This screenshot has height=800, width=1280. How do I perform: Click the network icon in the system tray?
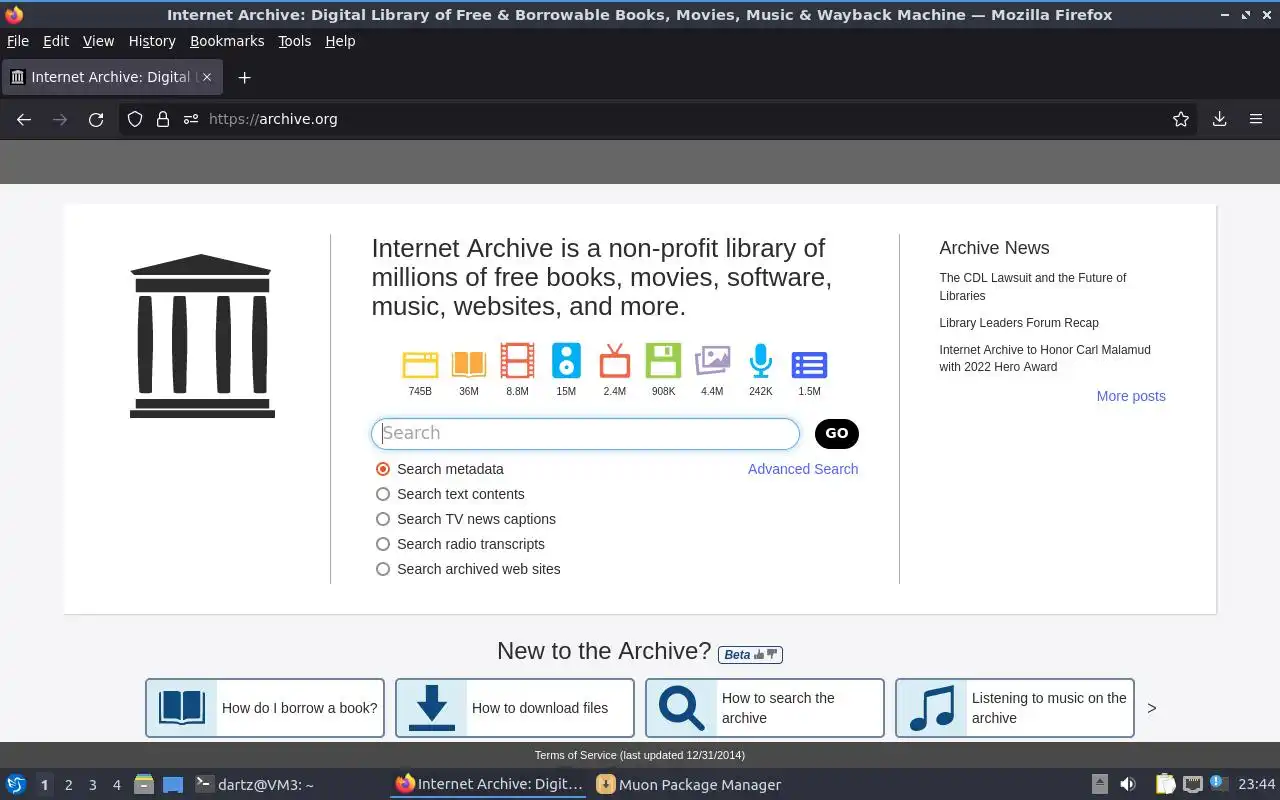(x=1192, y=784)
